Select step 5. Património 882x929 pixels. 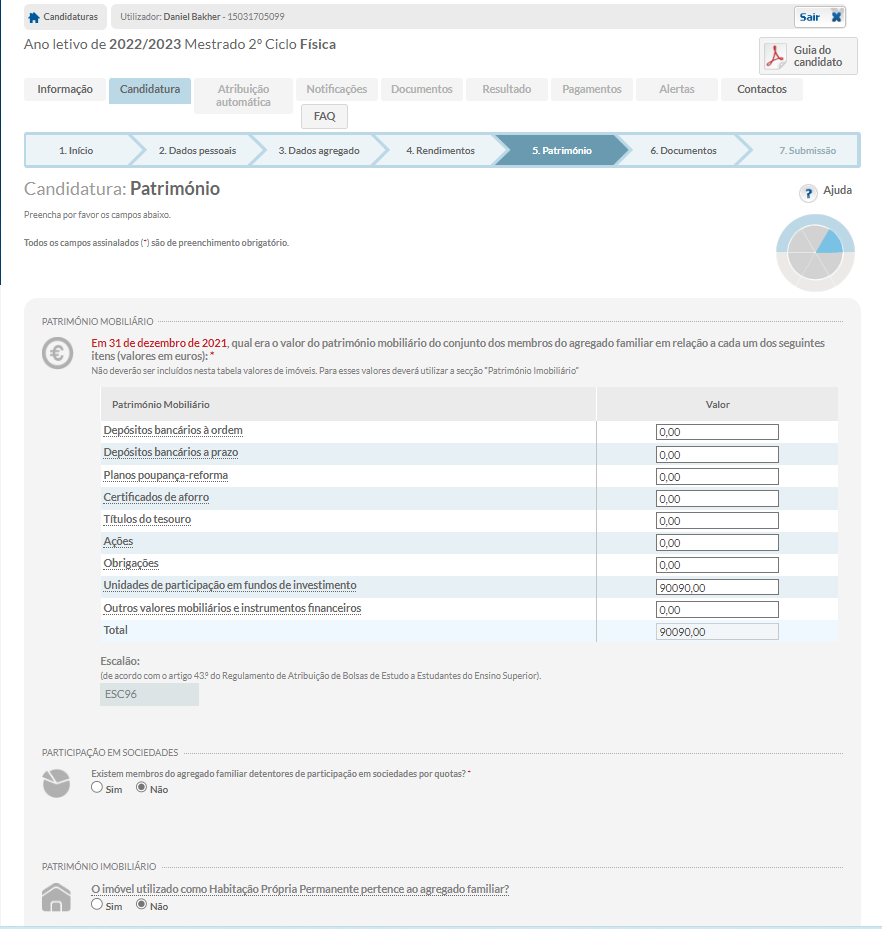click(562, 150)
